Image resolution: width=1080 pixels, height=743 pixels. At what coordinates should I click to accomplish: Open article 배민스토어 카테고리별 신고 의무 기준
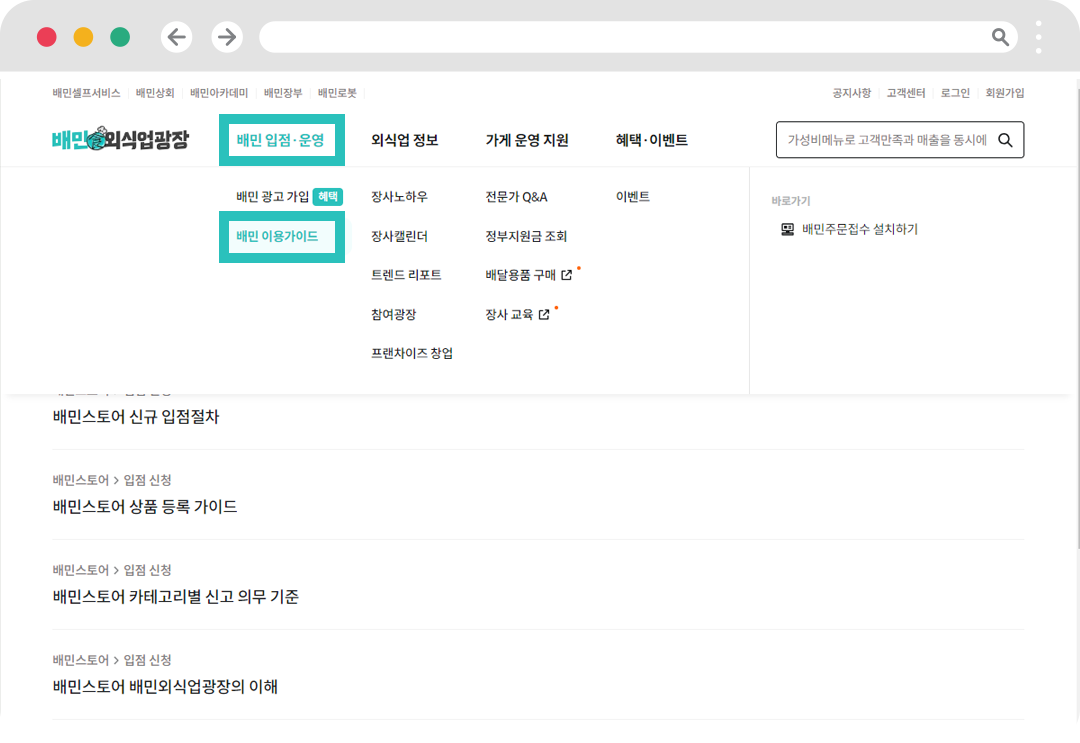[176, 597]
